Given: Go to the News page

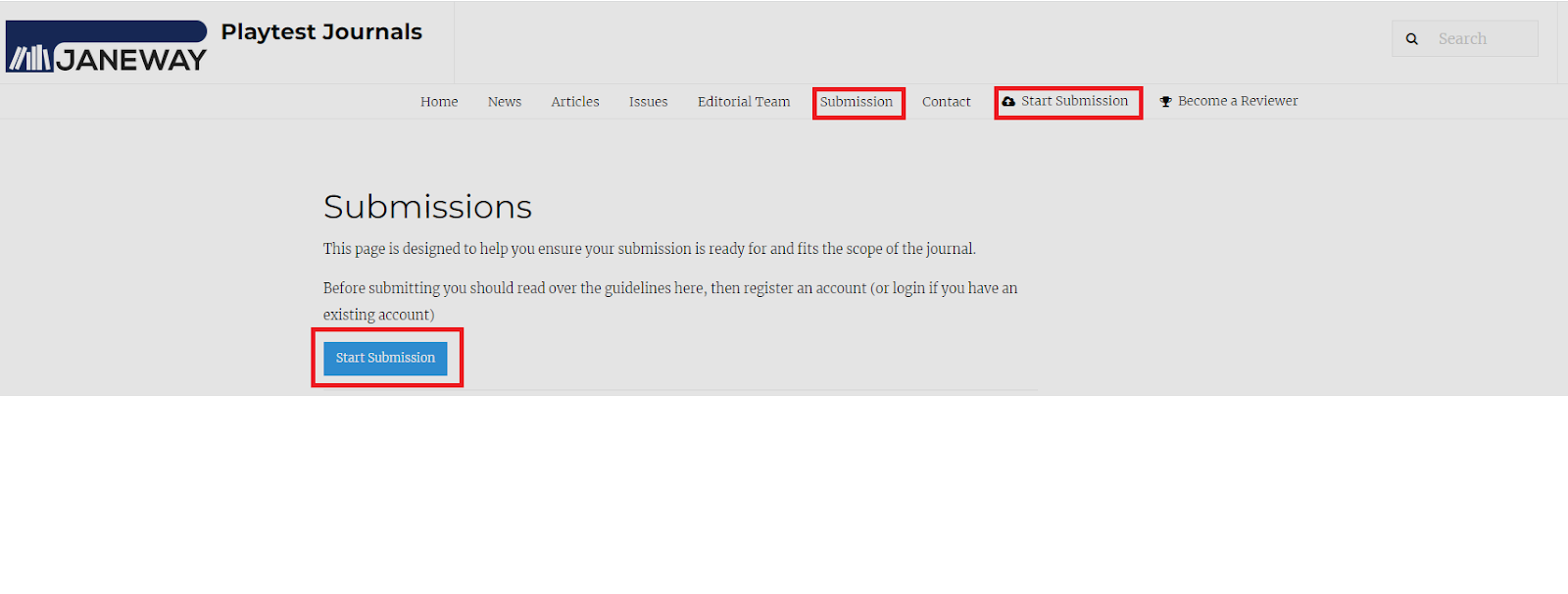Looking at the screenshot, I should pyautogui.click(x=505, y=102).
